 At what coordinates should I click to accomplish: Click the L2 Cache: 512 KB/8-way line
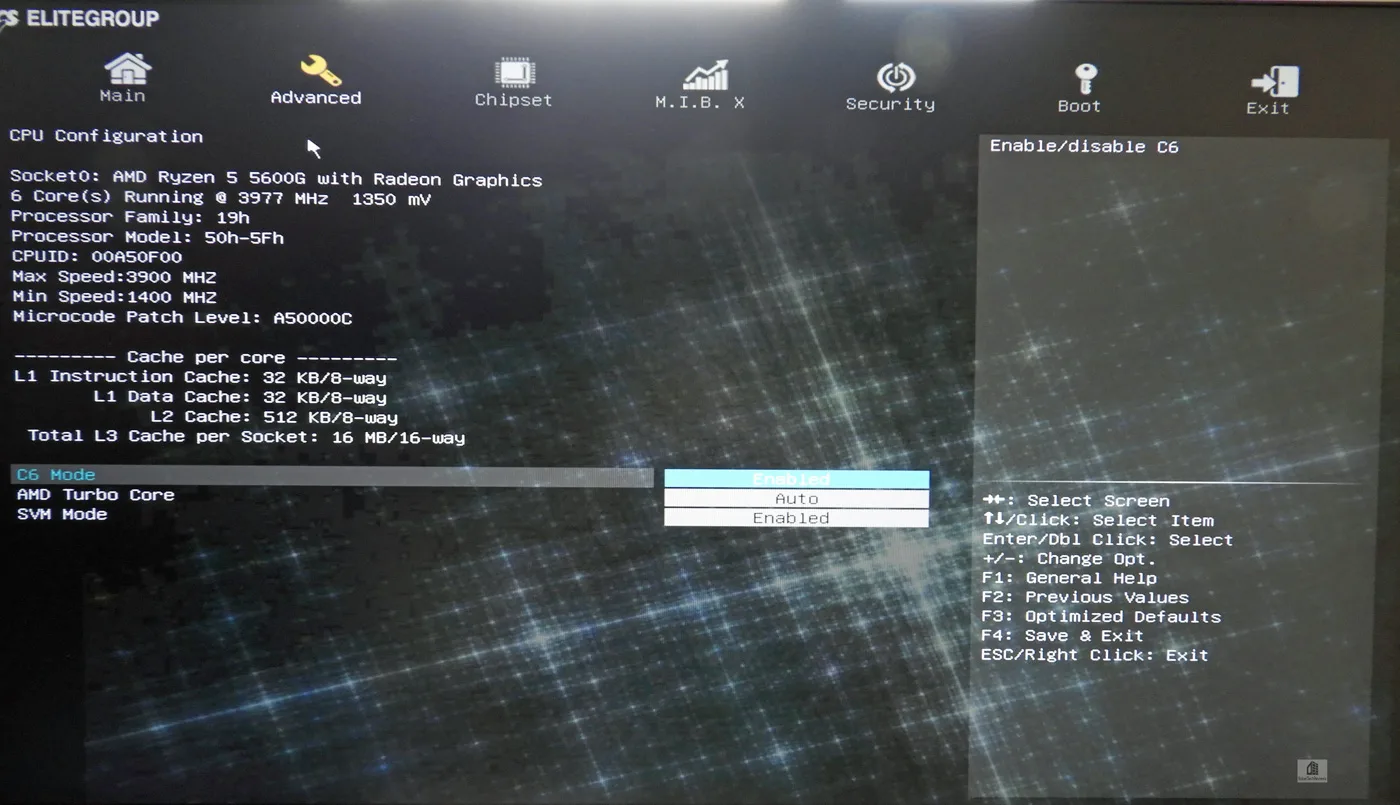click(x=274, y=417)
